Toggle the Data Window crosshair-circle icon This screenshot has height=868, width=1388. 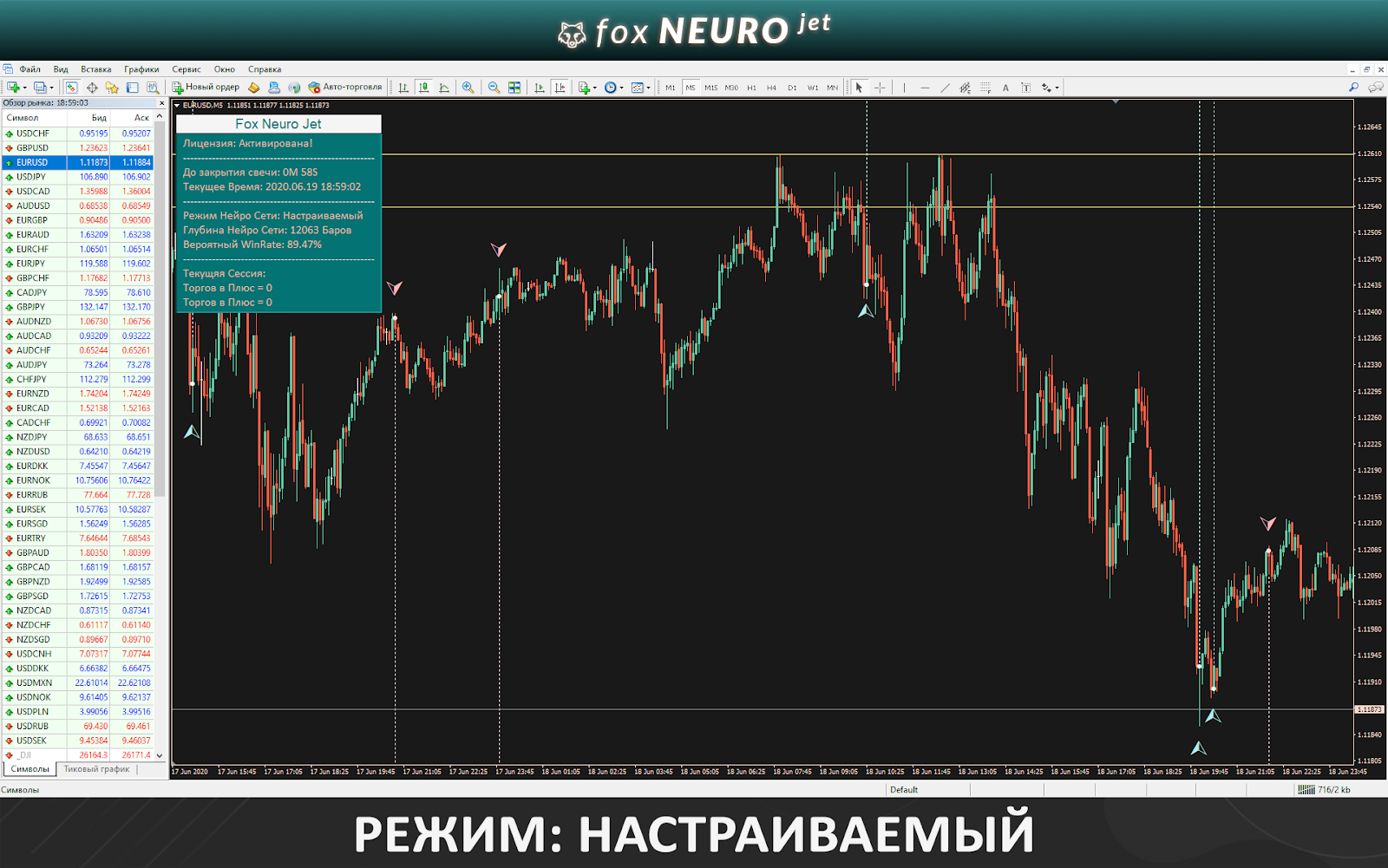click(92, 88)
